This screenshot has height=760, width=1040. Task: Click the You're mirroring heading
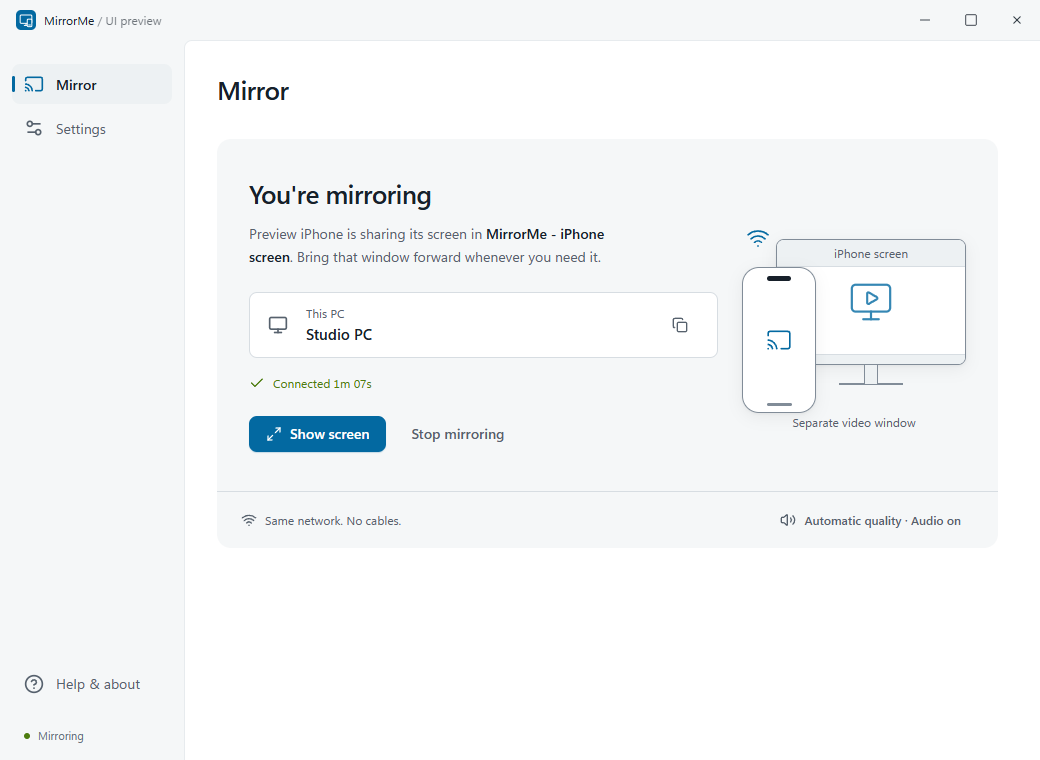340,196
